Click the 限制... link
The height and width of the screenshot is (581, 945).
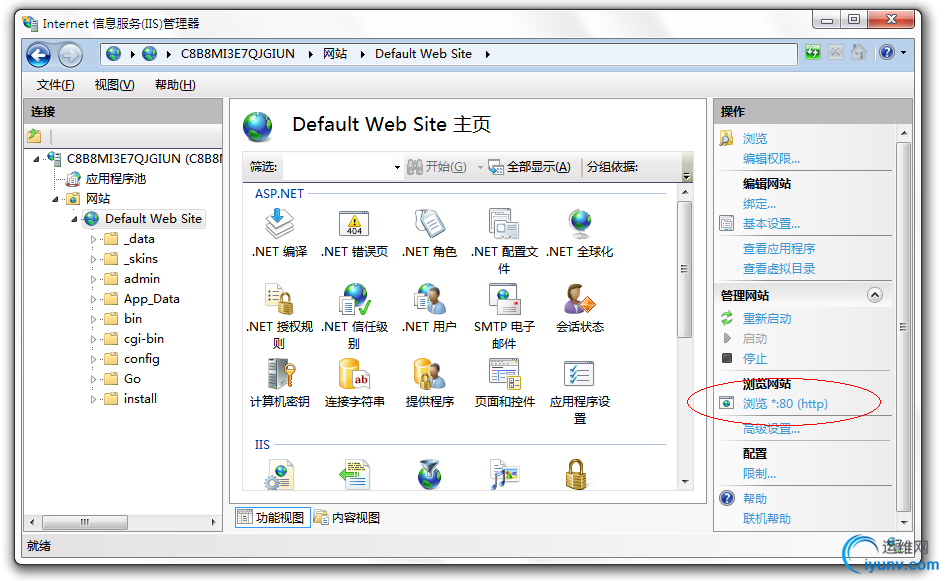759,474
